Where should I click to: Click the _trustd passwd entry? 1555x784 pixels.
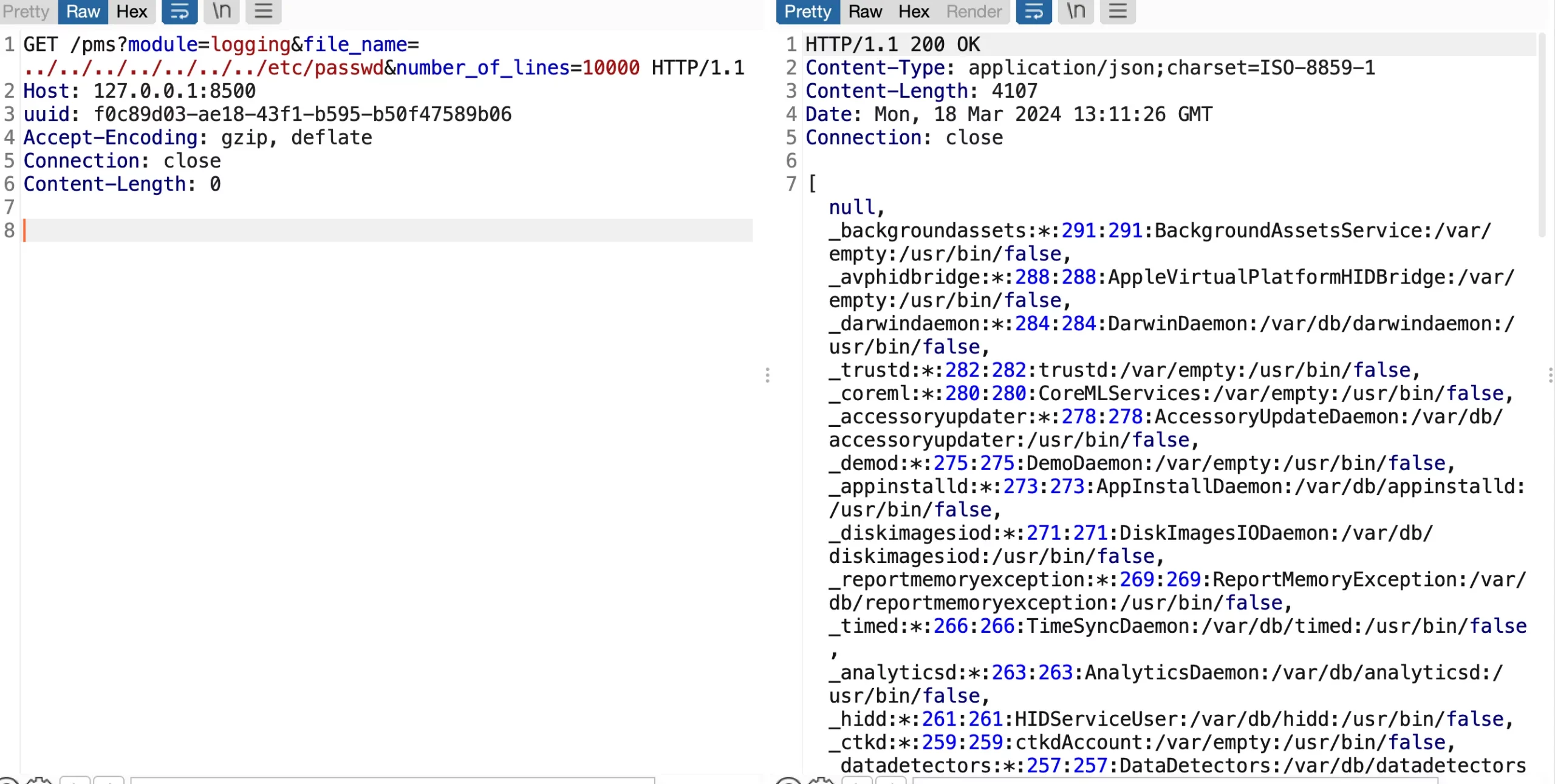pyautogui.click(x=1124, y=370)
